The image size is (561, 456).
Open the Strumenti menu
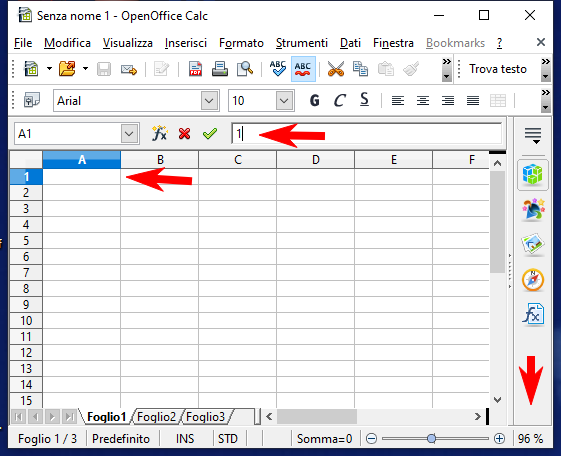click(x=302, y=43)
